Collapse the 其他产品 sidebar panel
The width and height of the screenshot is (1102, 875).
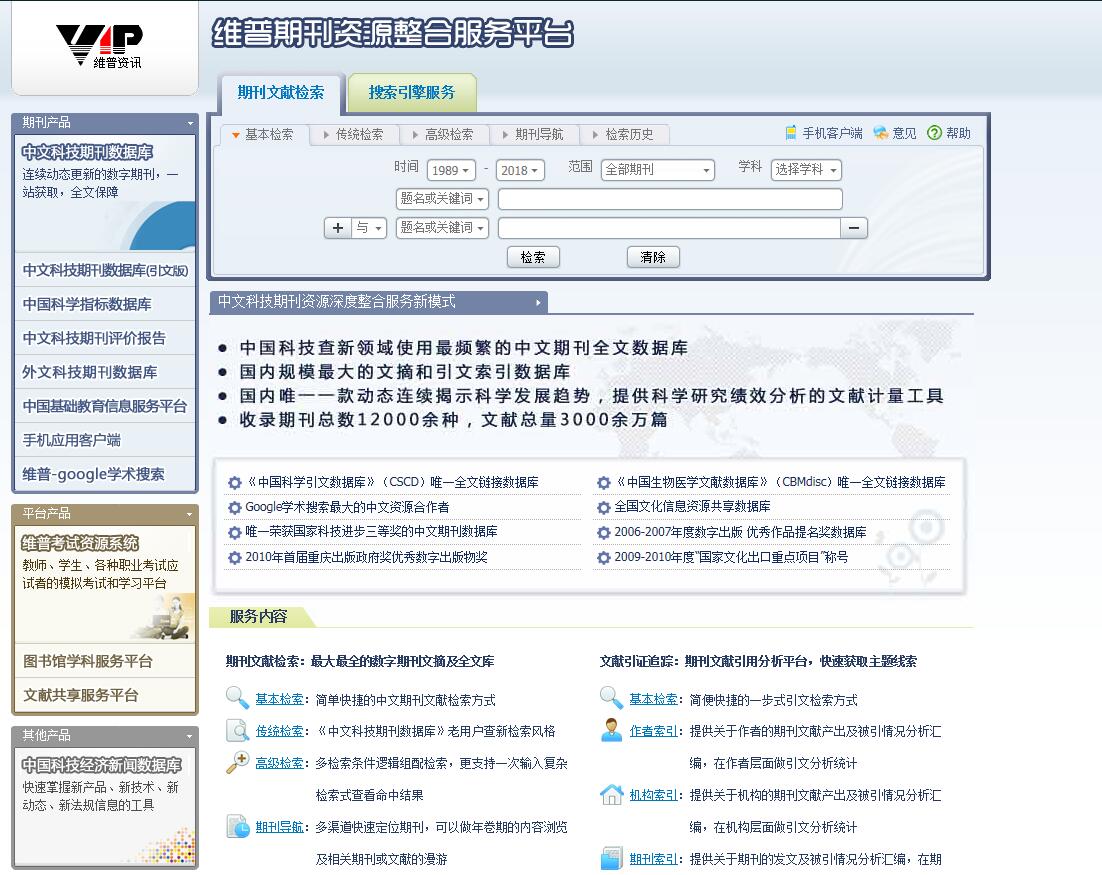click(x=190, y=737)
